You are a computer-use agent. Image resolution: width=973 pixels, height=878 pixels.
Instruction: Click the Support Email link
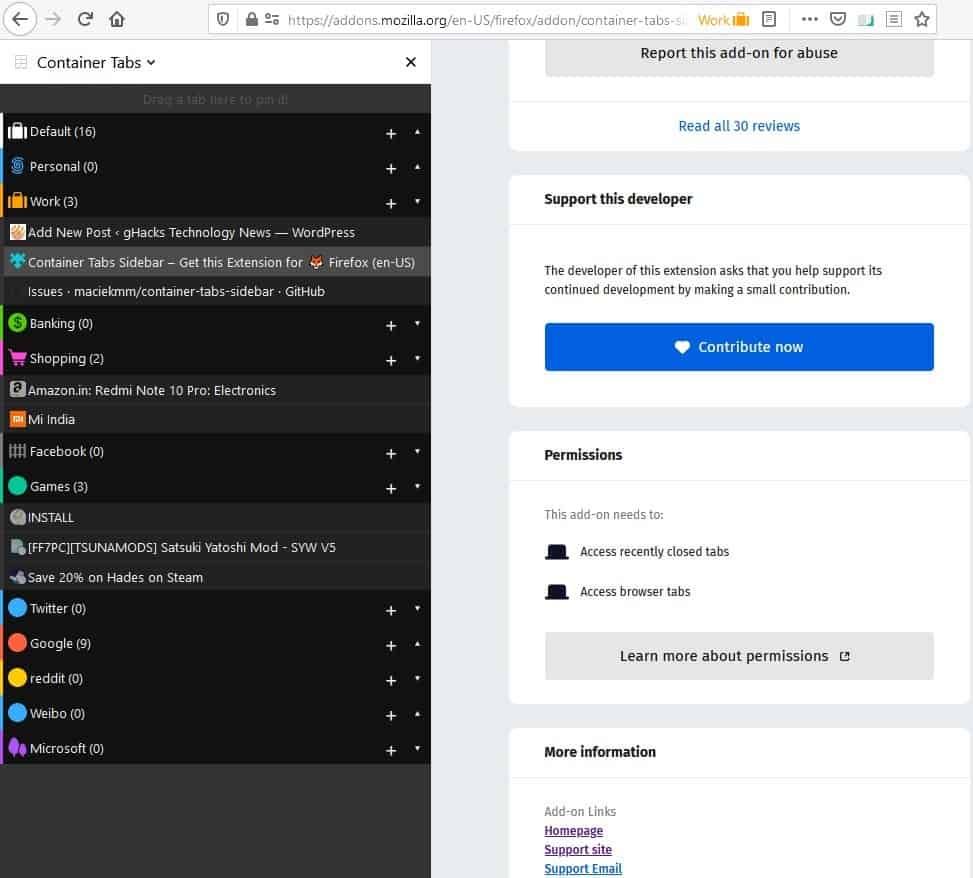coord(583,869)
